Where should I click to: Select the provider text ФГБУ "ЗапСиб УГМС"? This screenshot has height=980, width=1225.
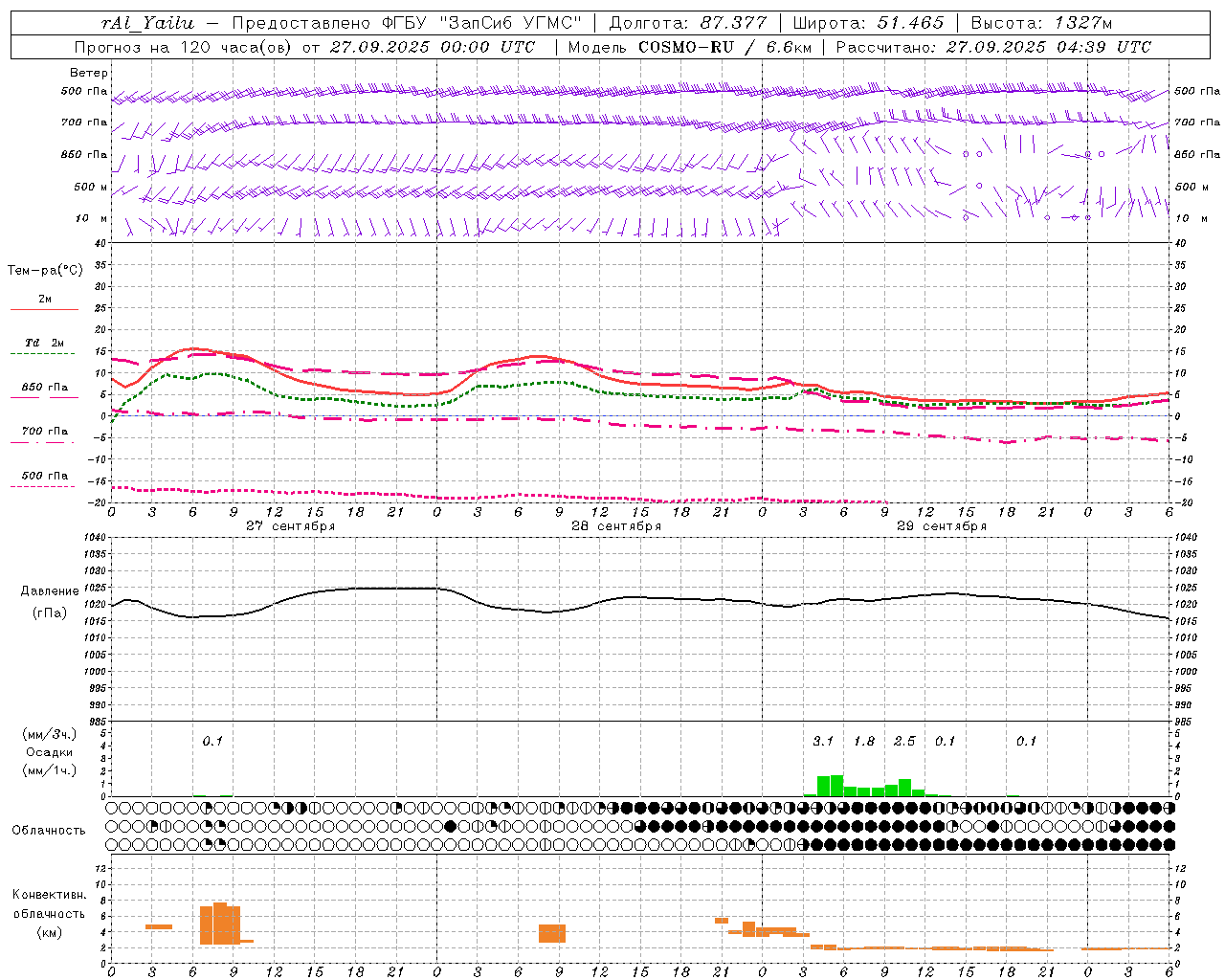479,23
